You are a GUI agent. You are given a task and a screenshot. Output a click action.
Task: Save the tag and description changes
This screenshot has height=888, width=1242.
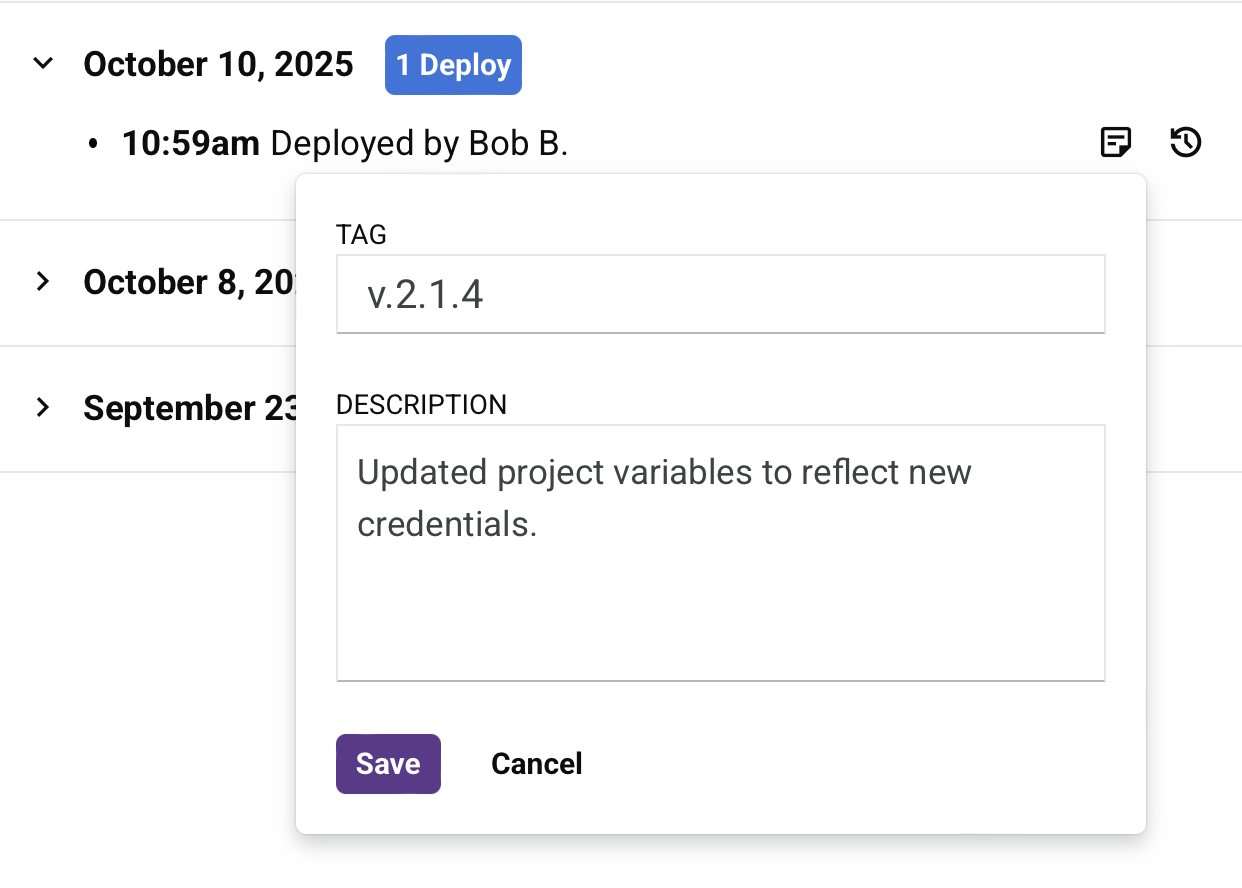388,763
